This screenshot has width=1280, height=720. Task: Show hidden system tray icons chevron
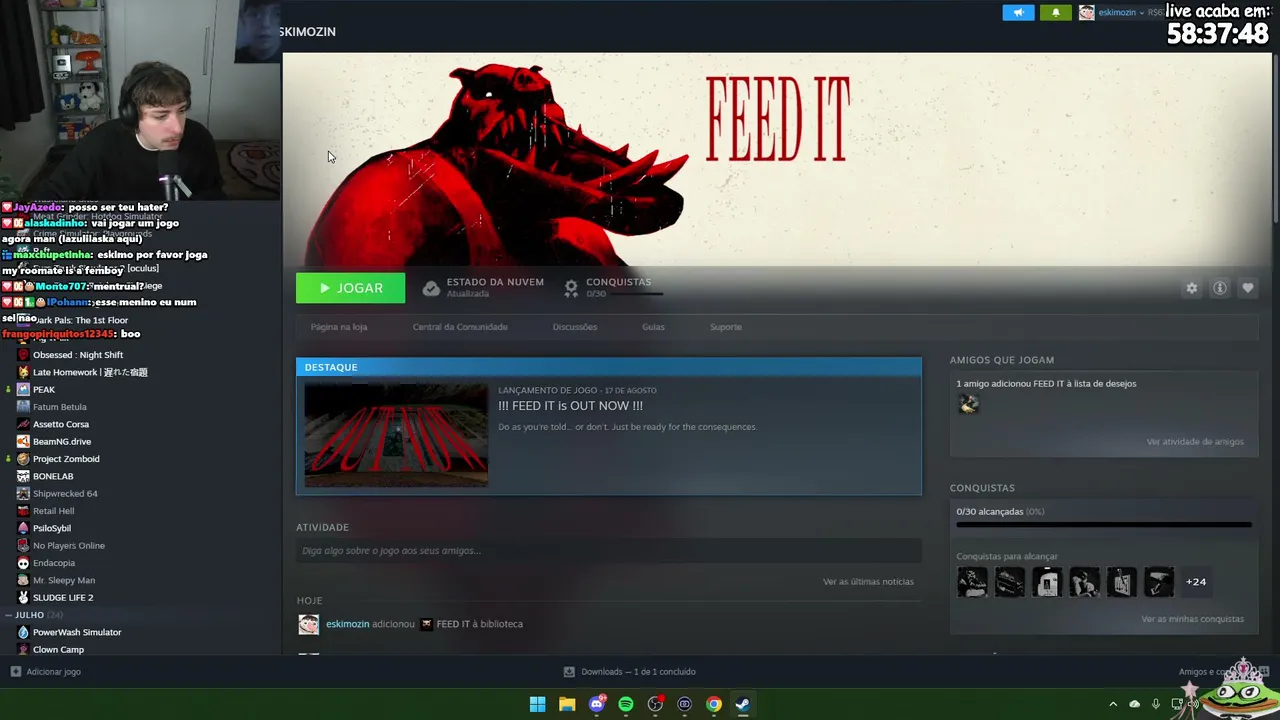click(1113, 704)
